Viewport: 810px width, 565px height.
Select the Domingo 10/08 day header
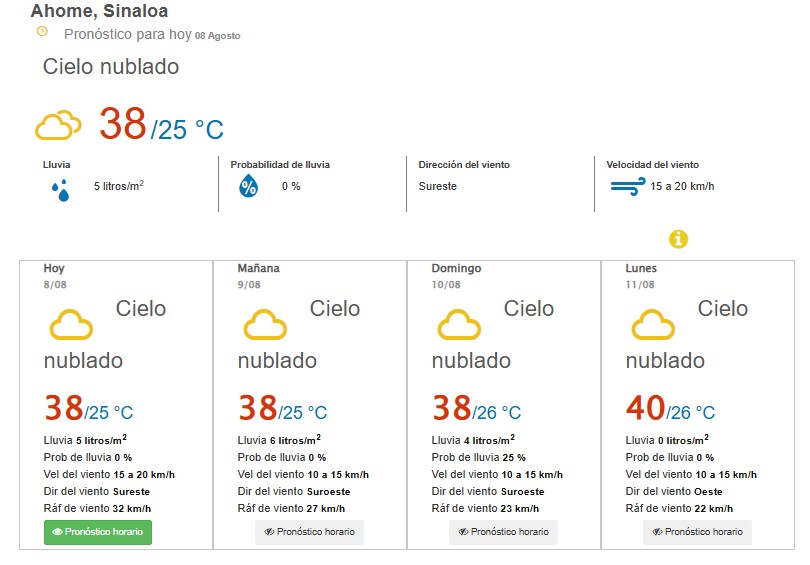(x=456, y=276)
